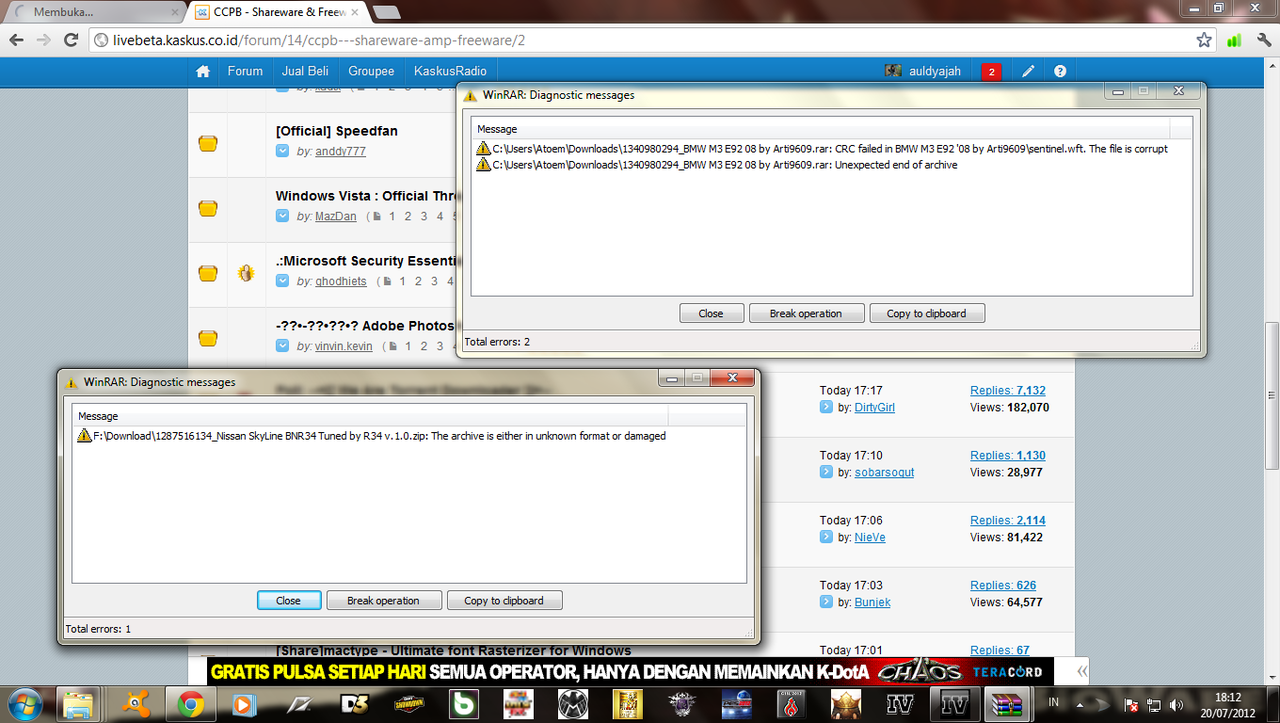This screenshot has width=1280, height=723.
Task: Open Replies: 7,132 link
Action: coord(1008,391)
